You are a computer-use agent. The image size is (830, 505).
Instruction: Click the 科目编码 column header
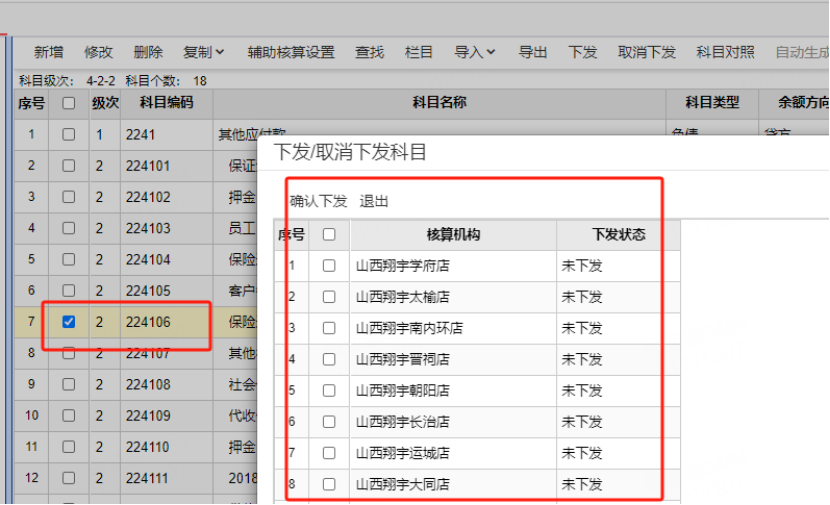click(166, 103)
